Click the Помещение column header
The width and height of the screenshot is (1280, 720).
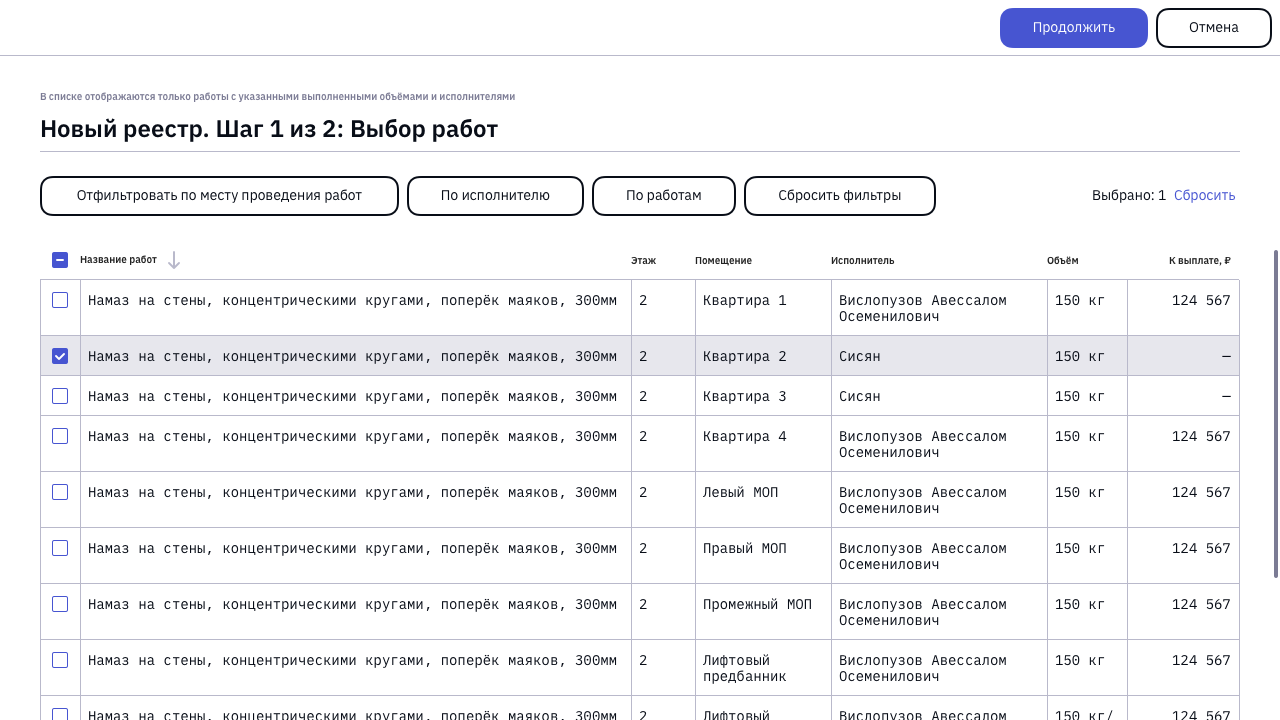[723, 261]
